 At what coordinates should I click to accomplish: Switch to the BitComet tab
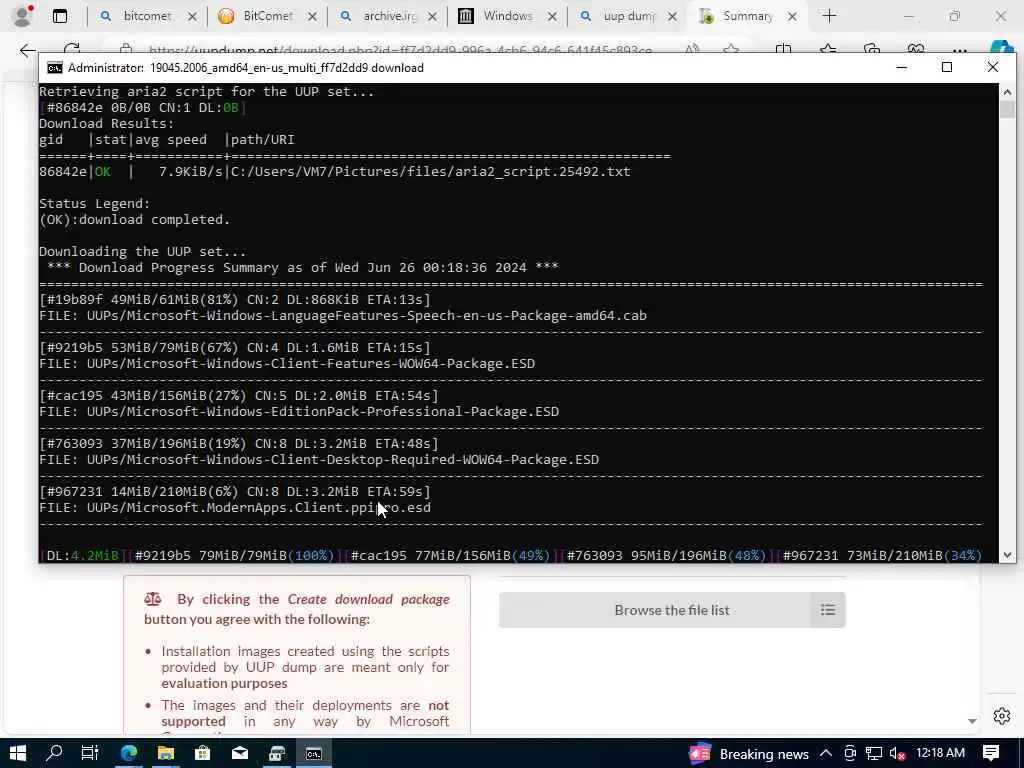[266, 16]
